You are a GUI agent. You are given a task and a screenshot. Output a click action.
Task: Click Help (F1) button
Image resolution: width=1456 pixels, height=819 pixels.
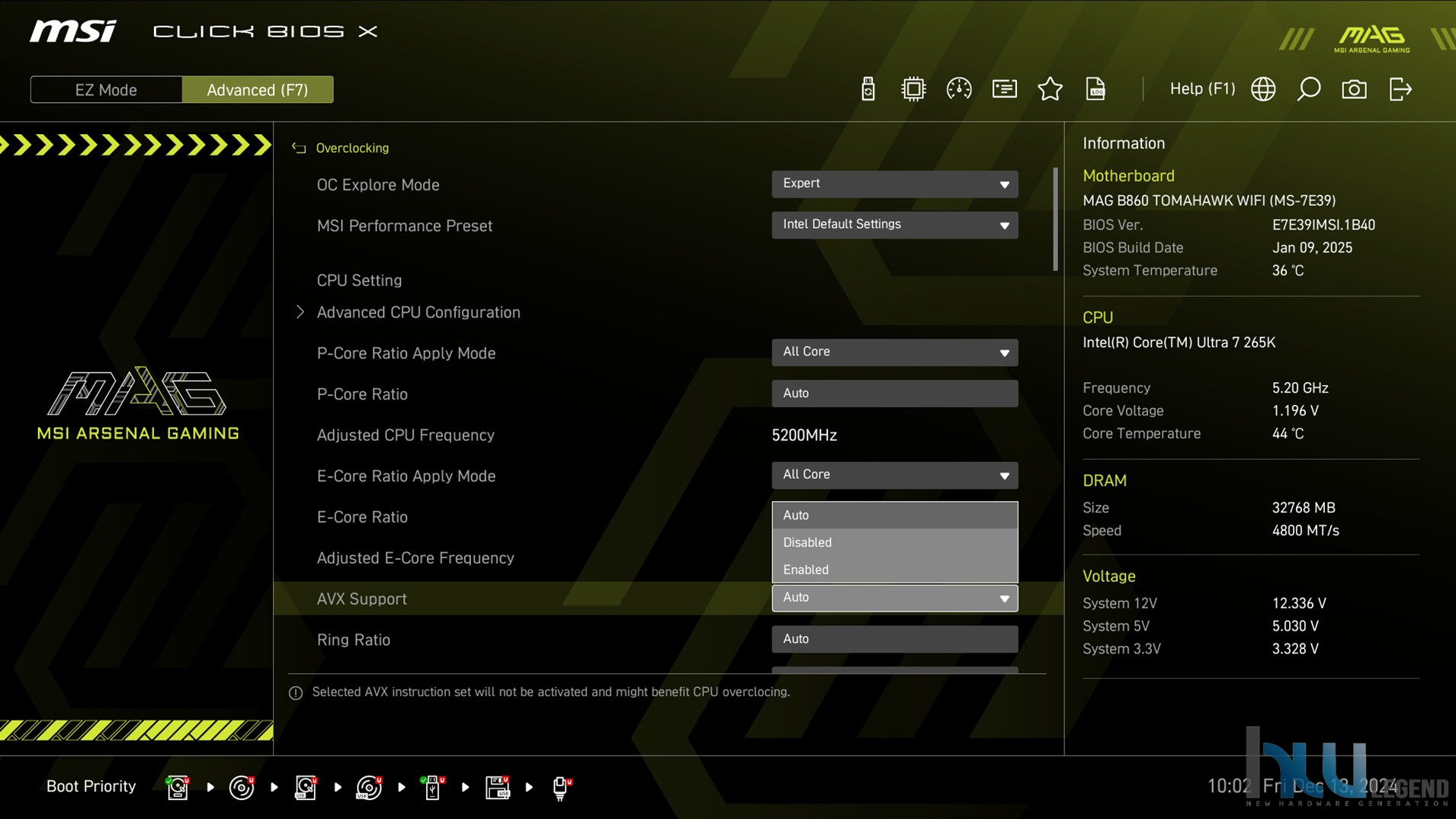[1202, 89]
